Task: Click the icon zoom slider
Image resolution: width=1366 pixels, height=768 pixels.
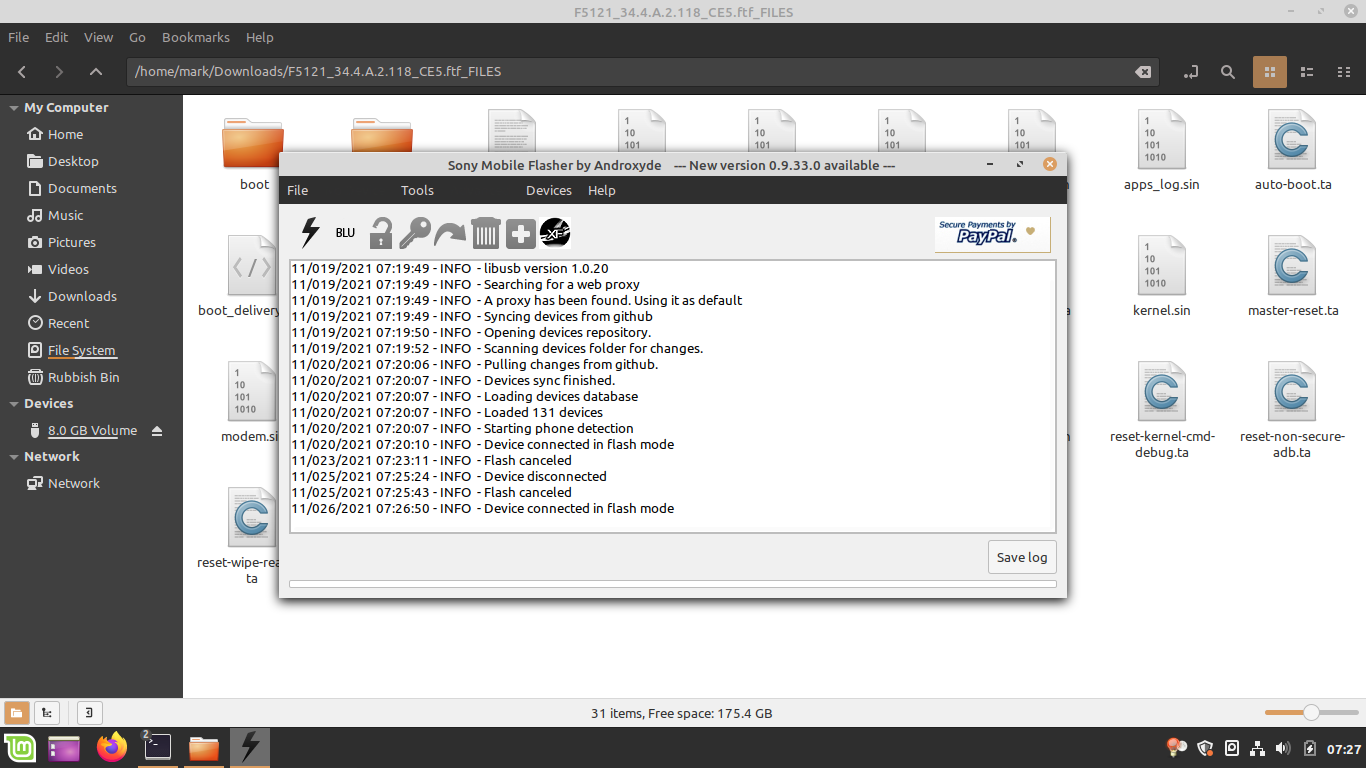Action: coord(1310,713)
